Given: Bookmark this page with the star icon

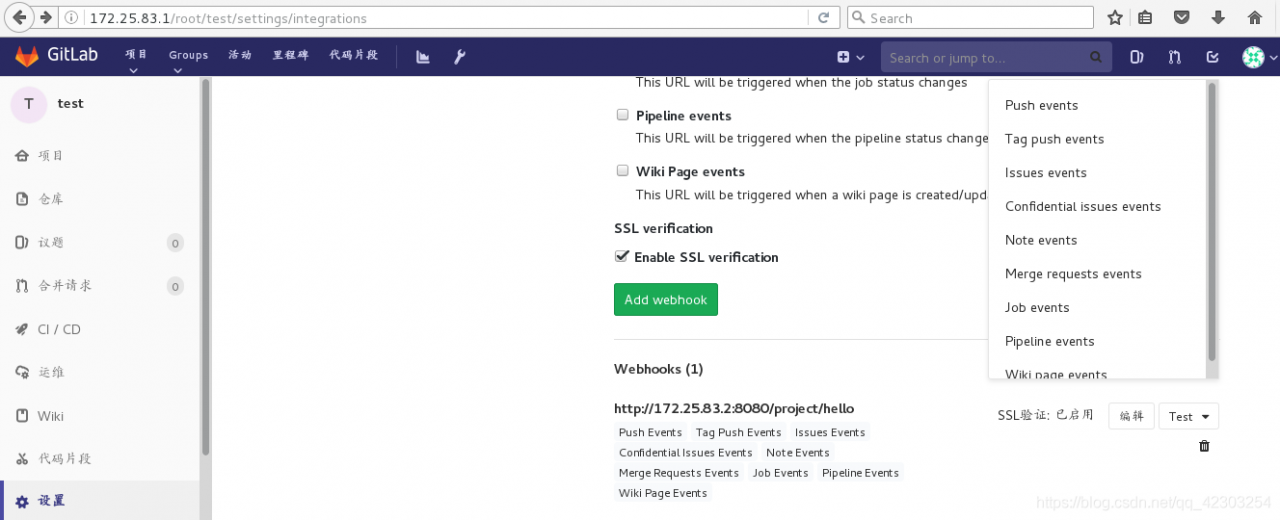Looking at the screenshot, I should tap(1115, 18).
